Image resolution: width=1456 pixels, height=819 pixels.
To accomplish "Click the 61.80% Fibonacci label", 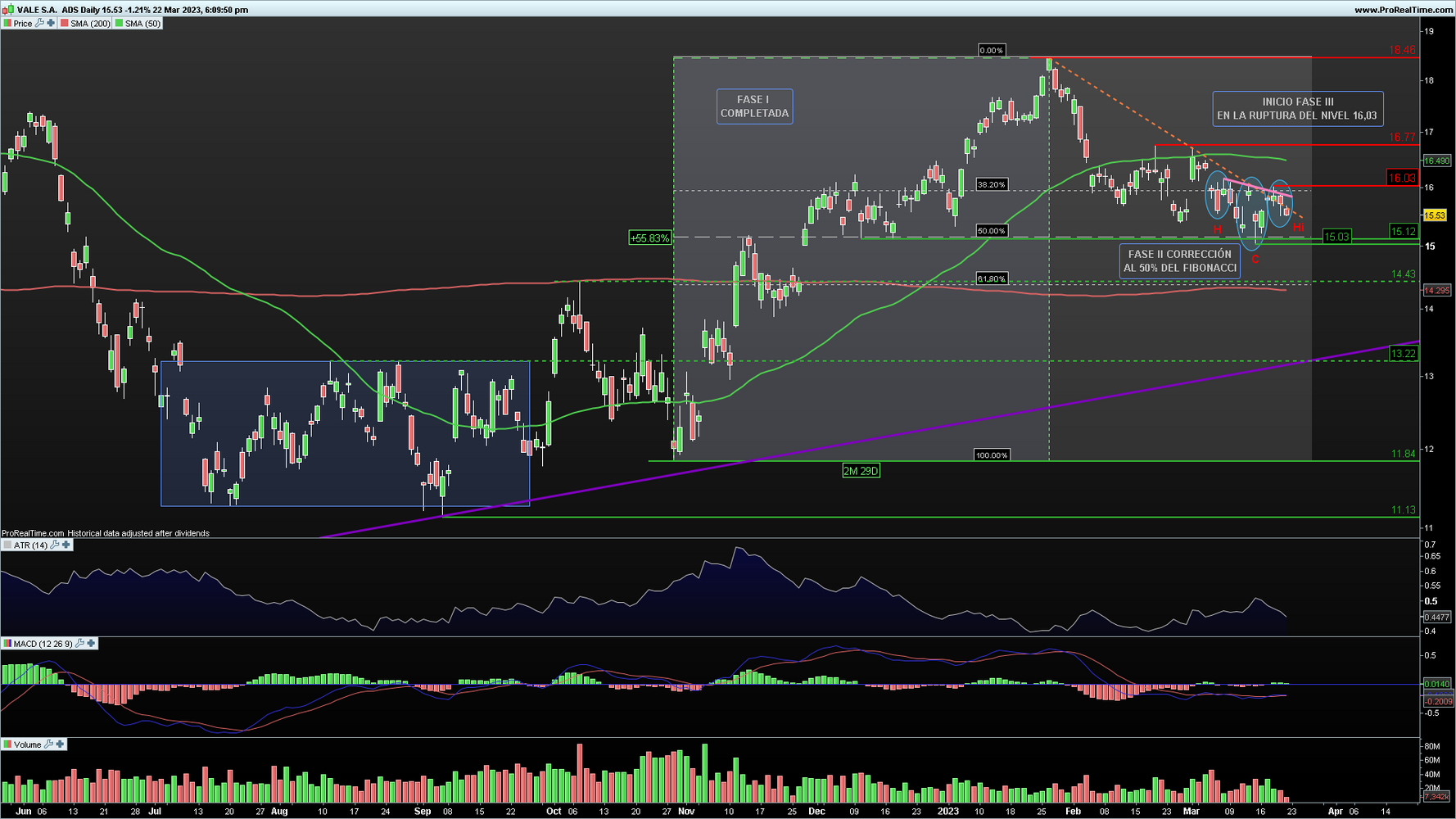I will 991,279.
